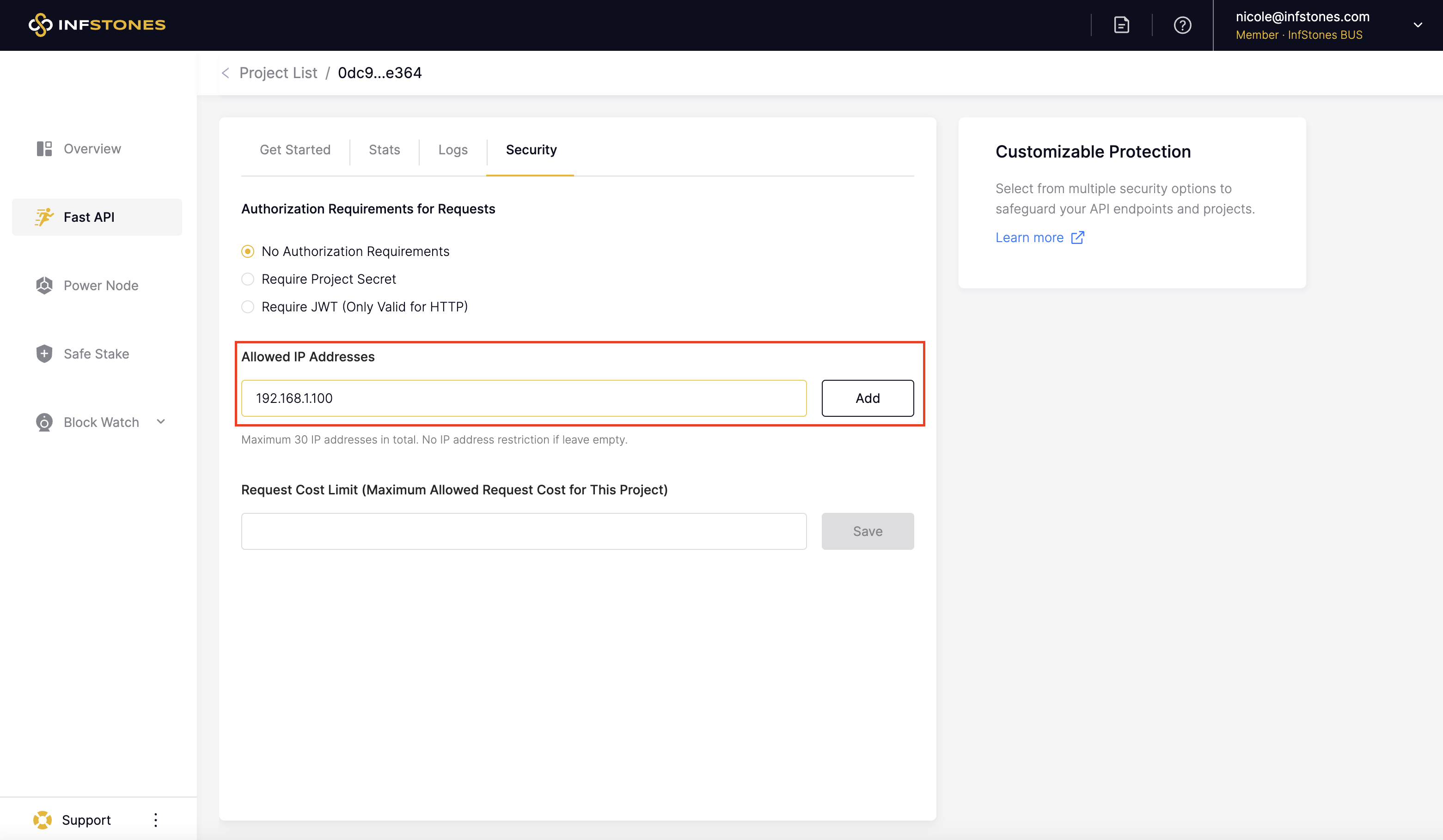The image size is (1443, 840).
Task: Go to Safe Stake section
Action: coord(96,354)
